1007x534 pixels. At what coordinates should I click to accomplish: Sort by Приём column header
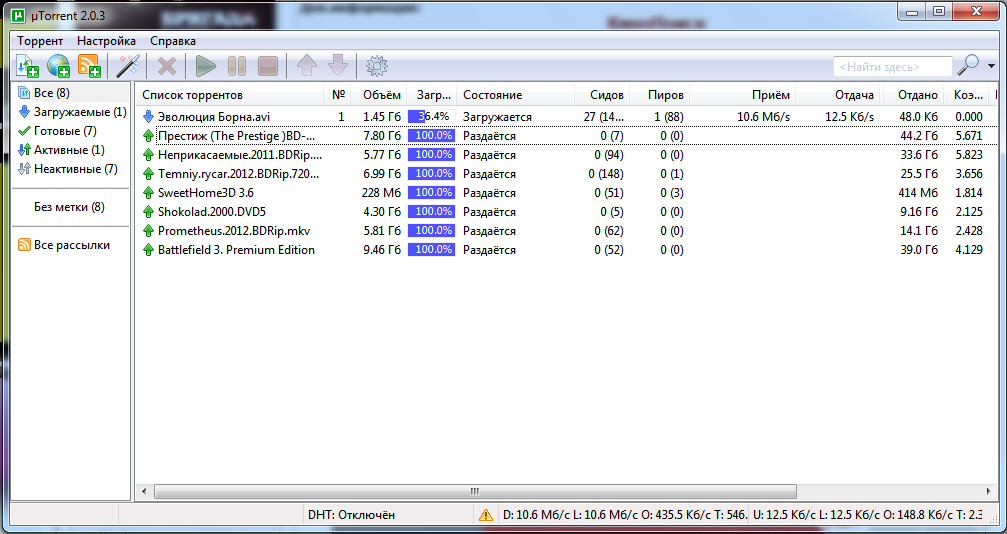click(x=742, y=95)
